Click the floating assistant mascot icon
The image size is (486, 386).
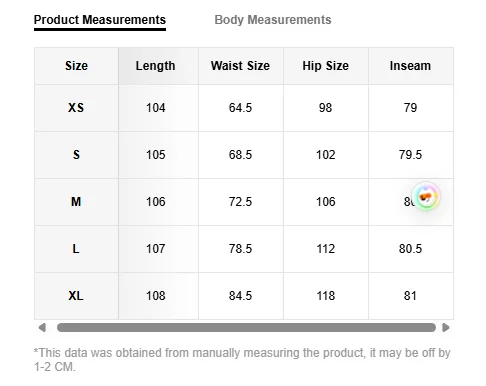426,197
